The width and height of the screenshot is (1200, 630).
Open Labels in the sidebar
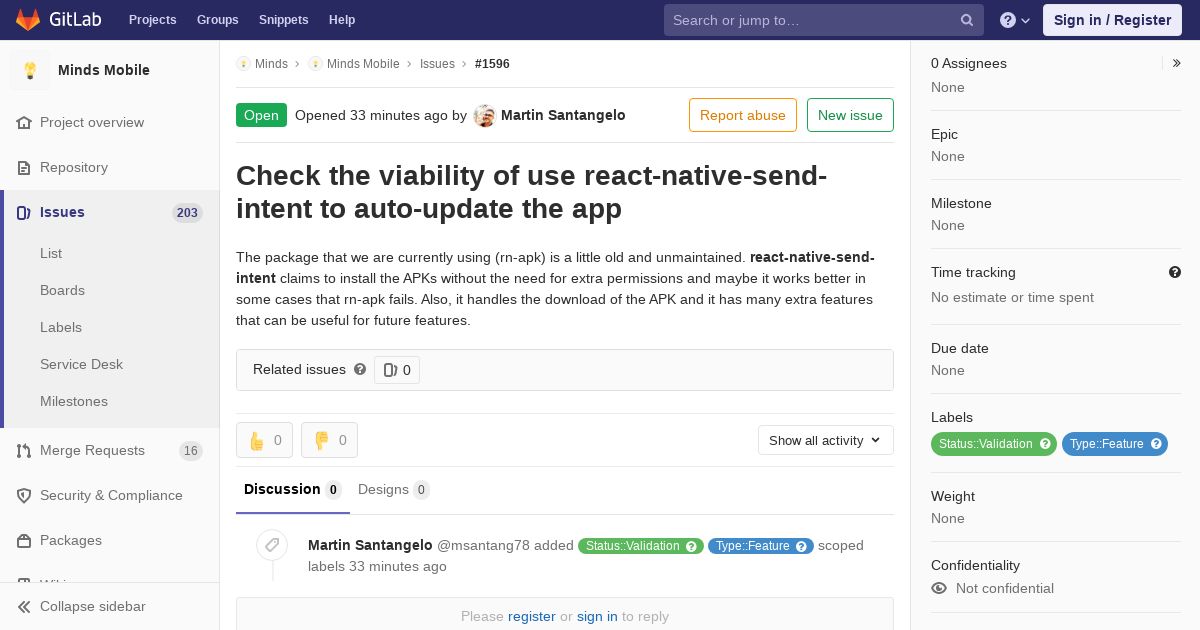point(61,327)
